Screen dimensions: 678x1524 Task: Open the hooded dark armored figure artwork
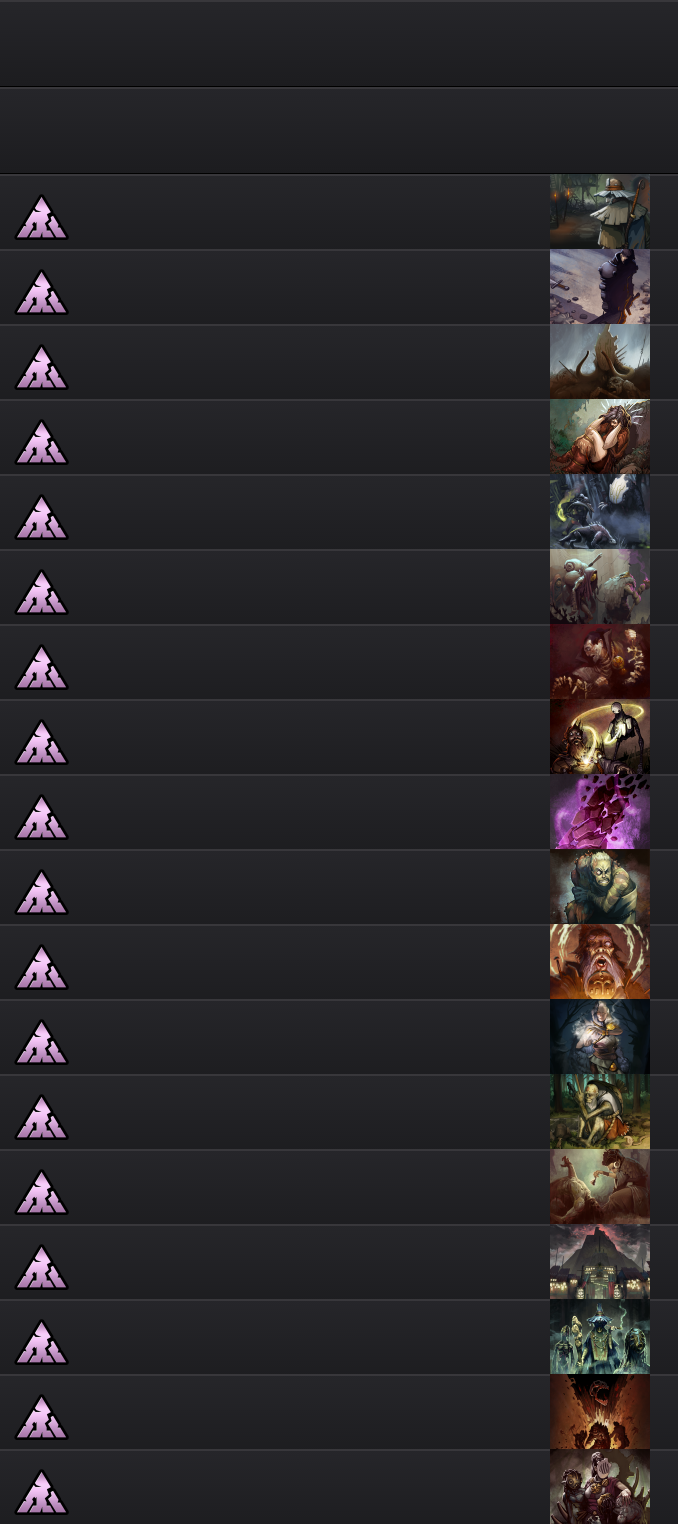(600, 287)
